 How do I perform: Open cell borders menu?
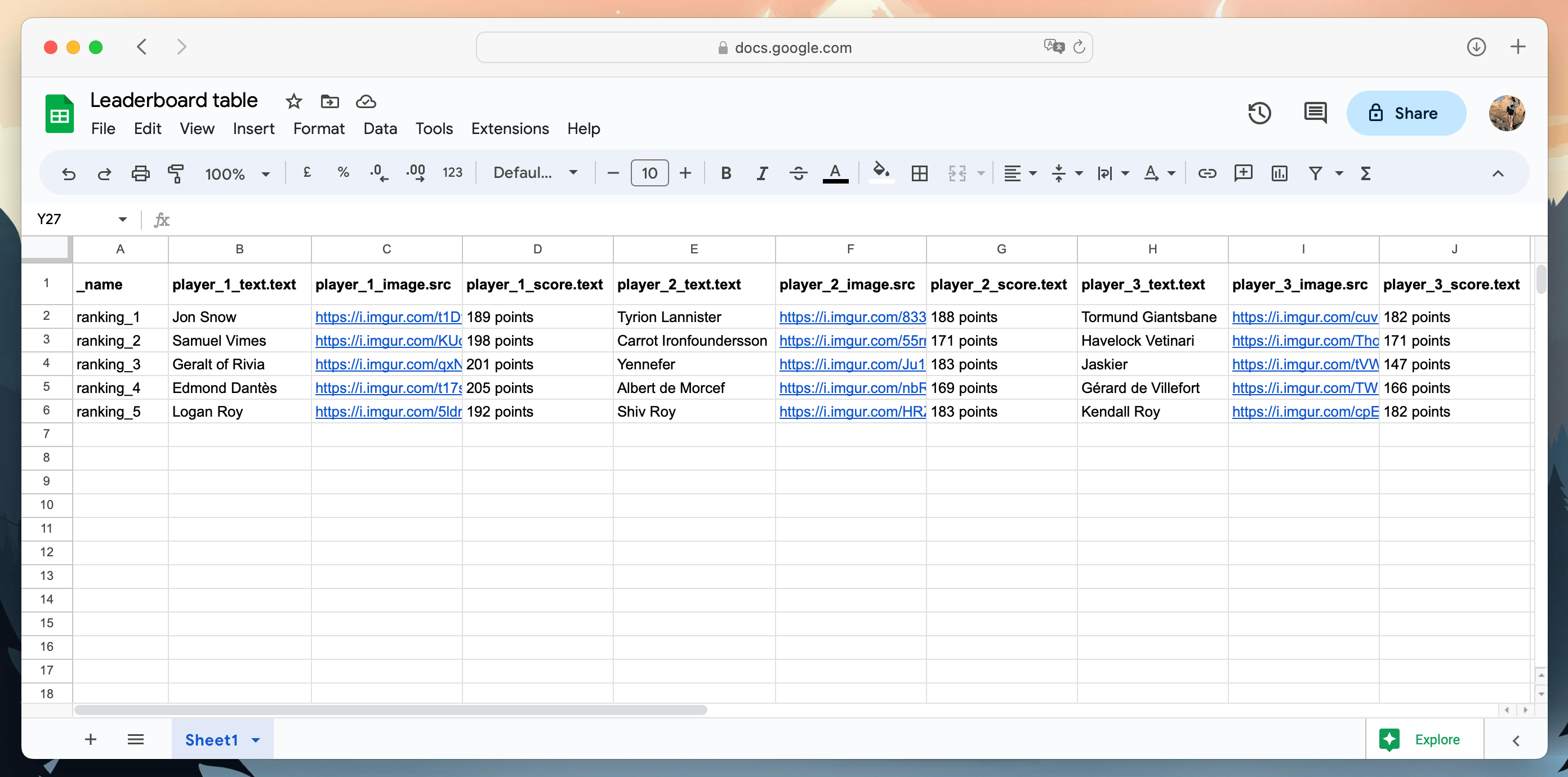(919, 173)
